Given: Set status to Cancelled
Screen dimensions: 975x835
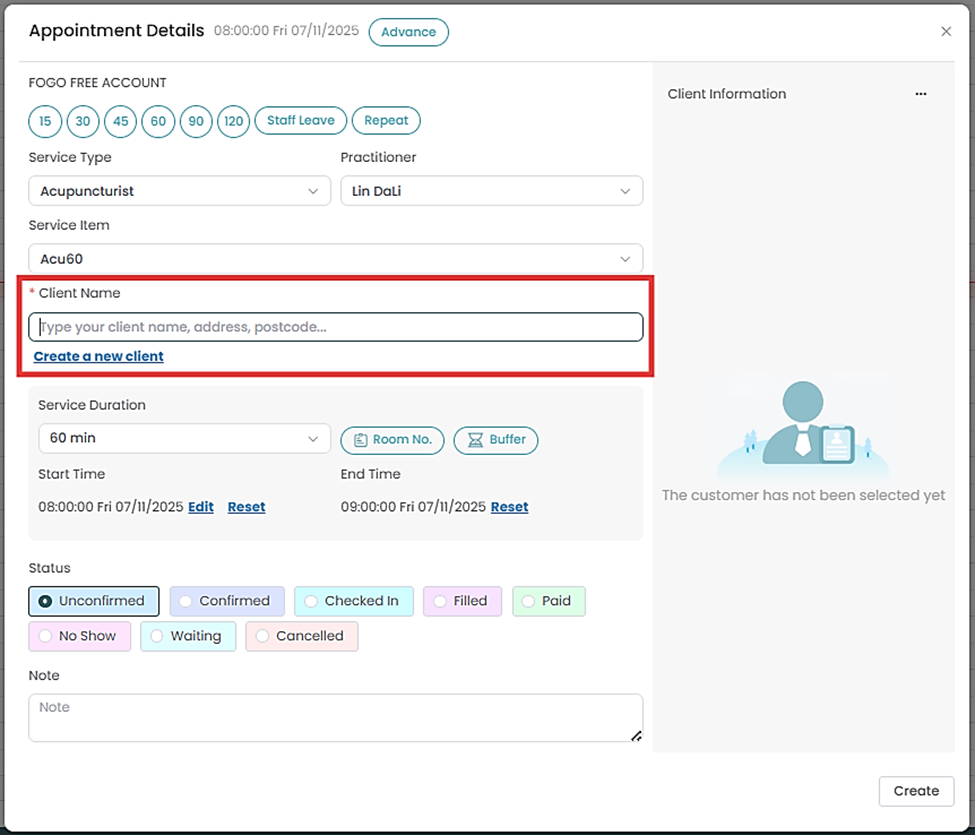Looking at the screenshot, I should pyautogui.click(x=301, y=636).
